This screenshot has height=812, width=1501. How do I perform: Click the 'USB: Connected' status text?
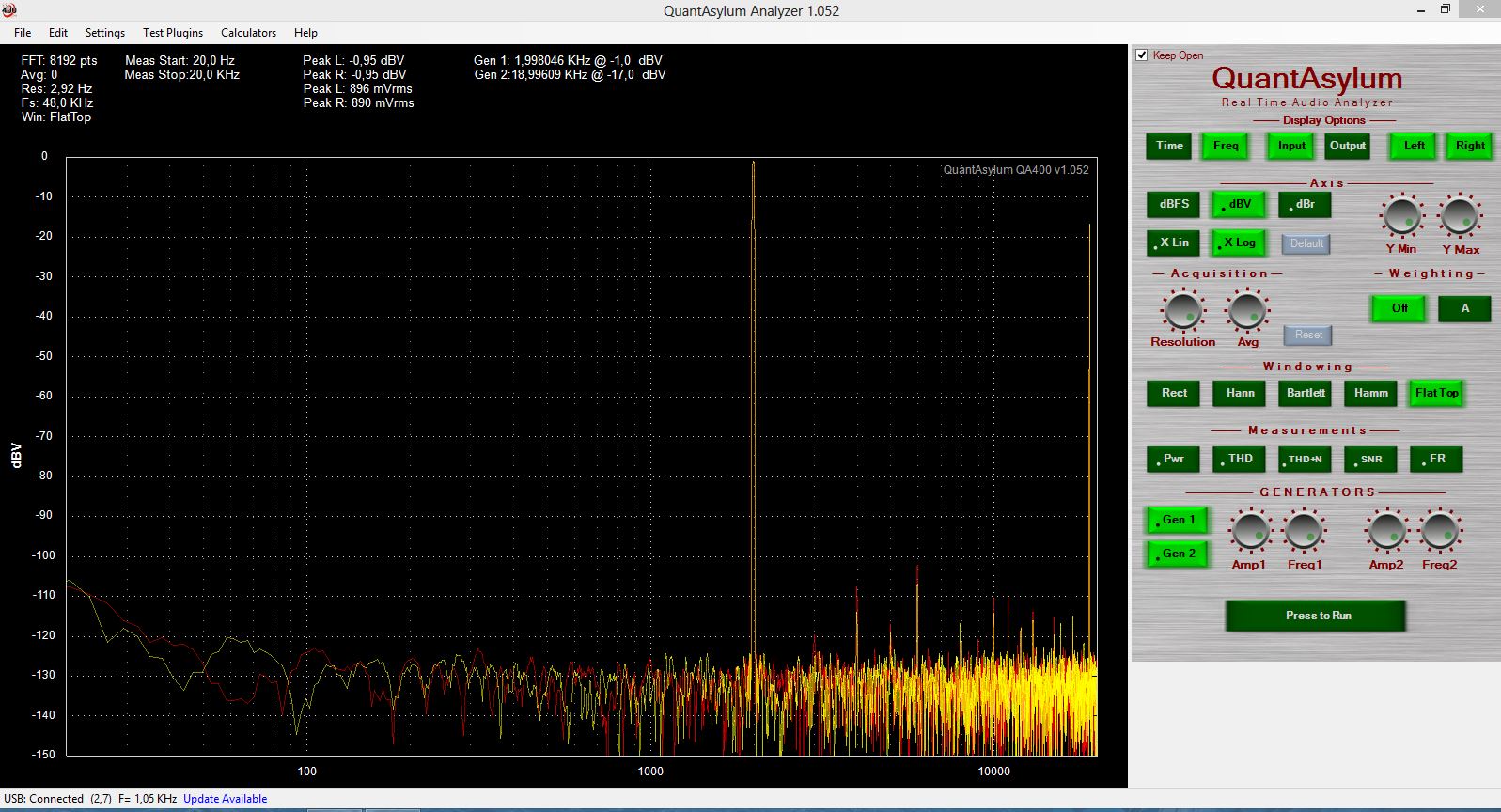(43, 799)
